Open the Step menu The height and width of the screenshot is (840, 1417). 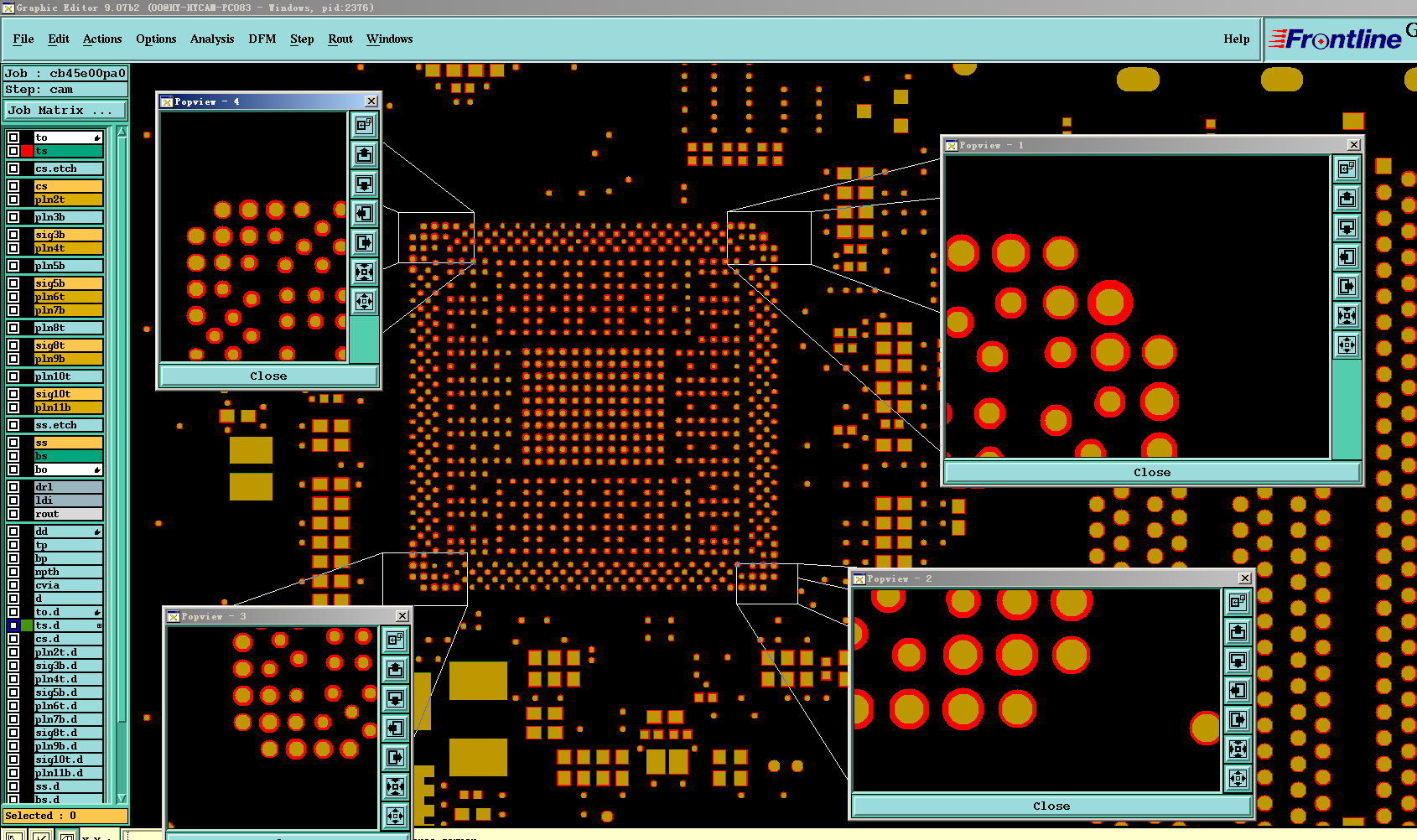click(x=302, y=39)
